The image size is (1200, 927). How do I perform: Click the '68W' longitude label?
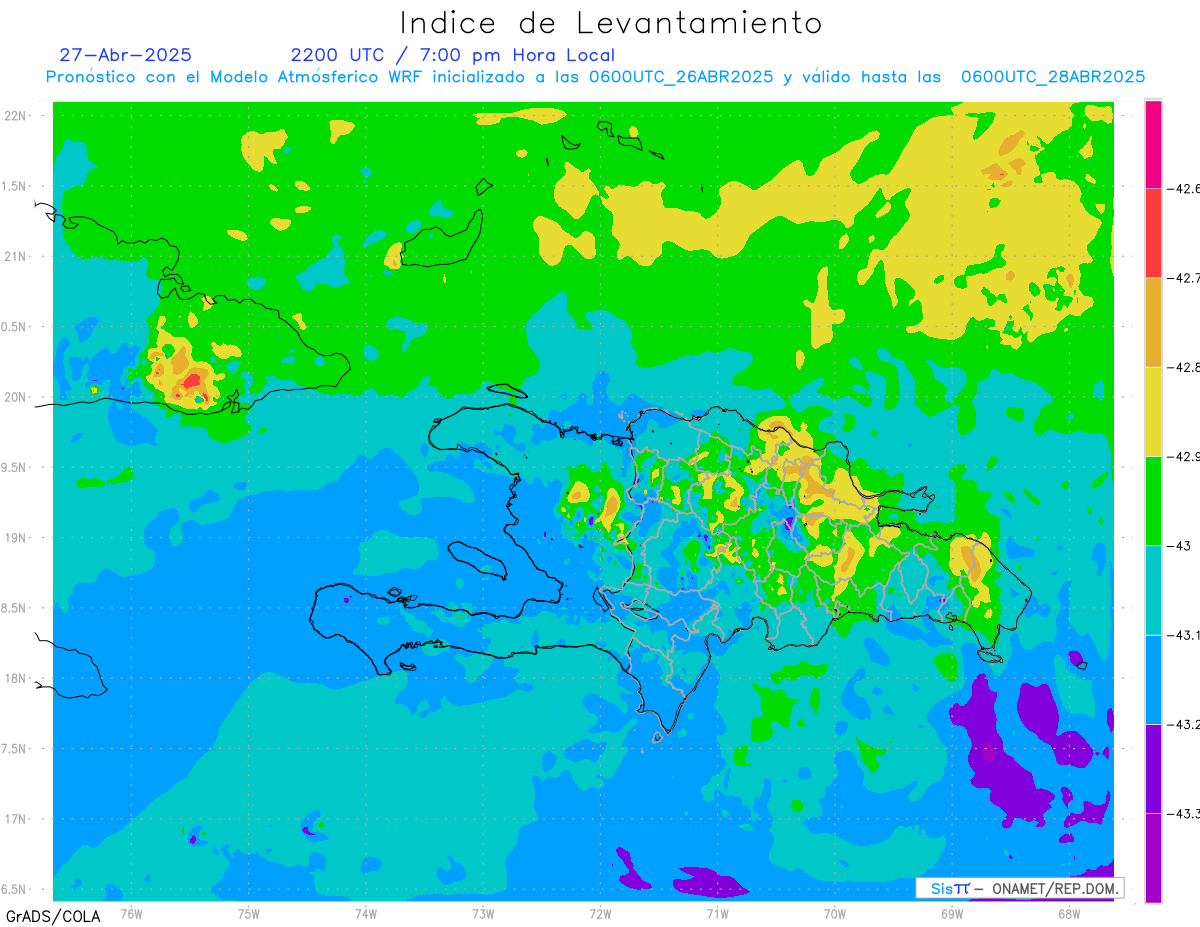pos(1069,913)
